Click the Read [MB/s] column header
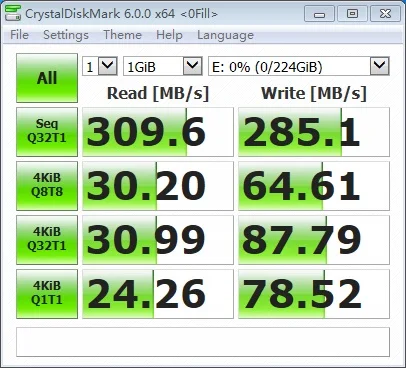The height and width of the screenshot is (368, 406). point(158,93)
